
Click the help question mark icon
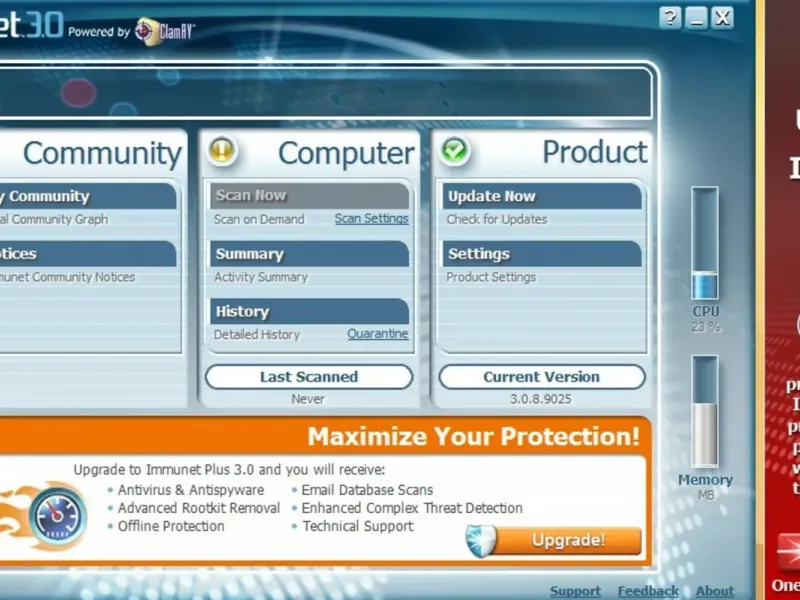click(669, 18)
